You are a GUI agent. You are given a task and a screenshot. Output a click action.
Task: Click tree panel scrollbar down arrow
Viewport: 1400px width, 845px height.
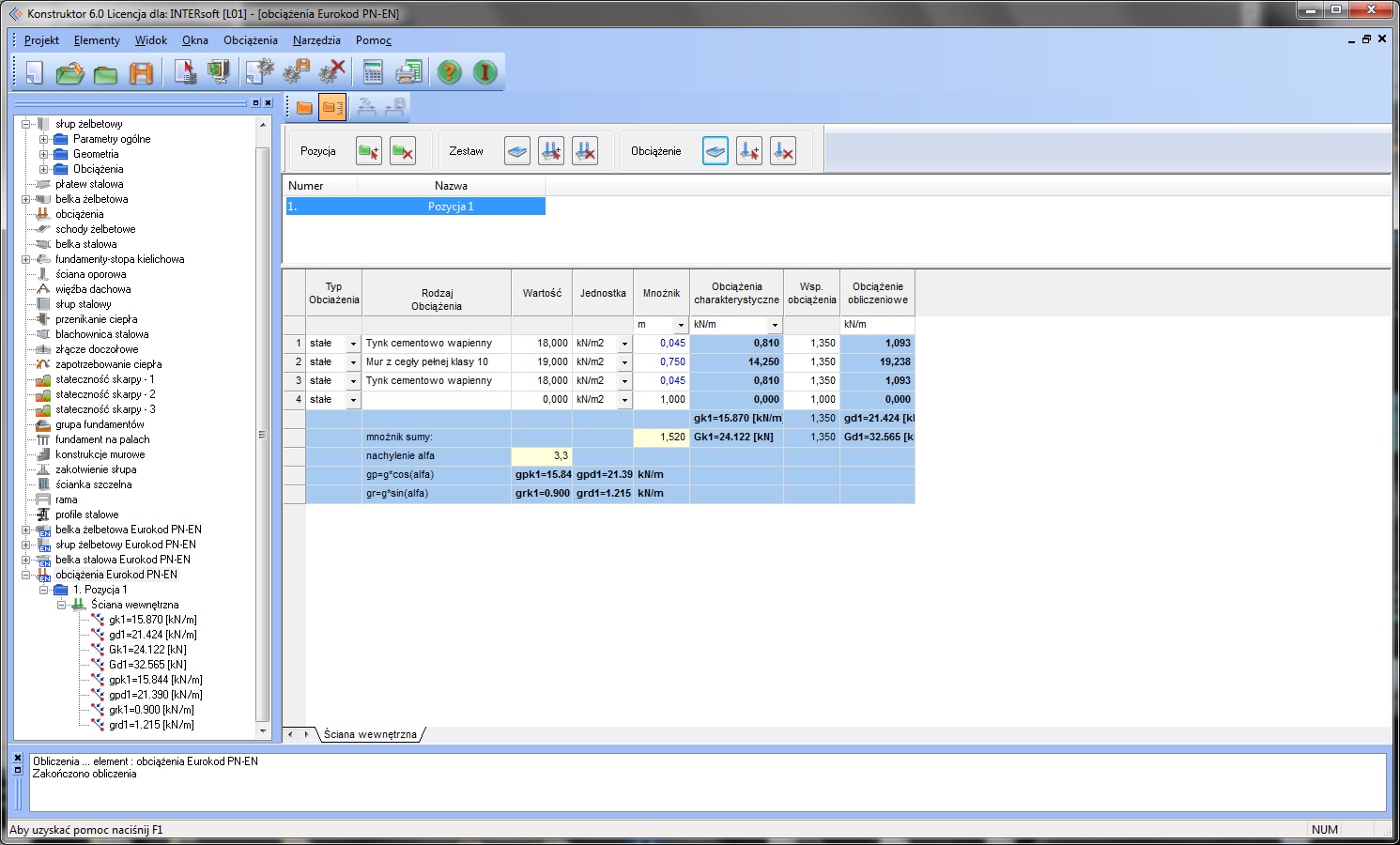[x=263, y=731]
